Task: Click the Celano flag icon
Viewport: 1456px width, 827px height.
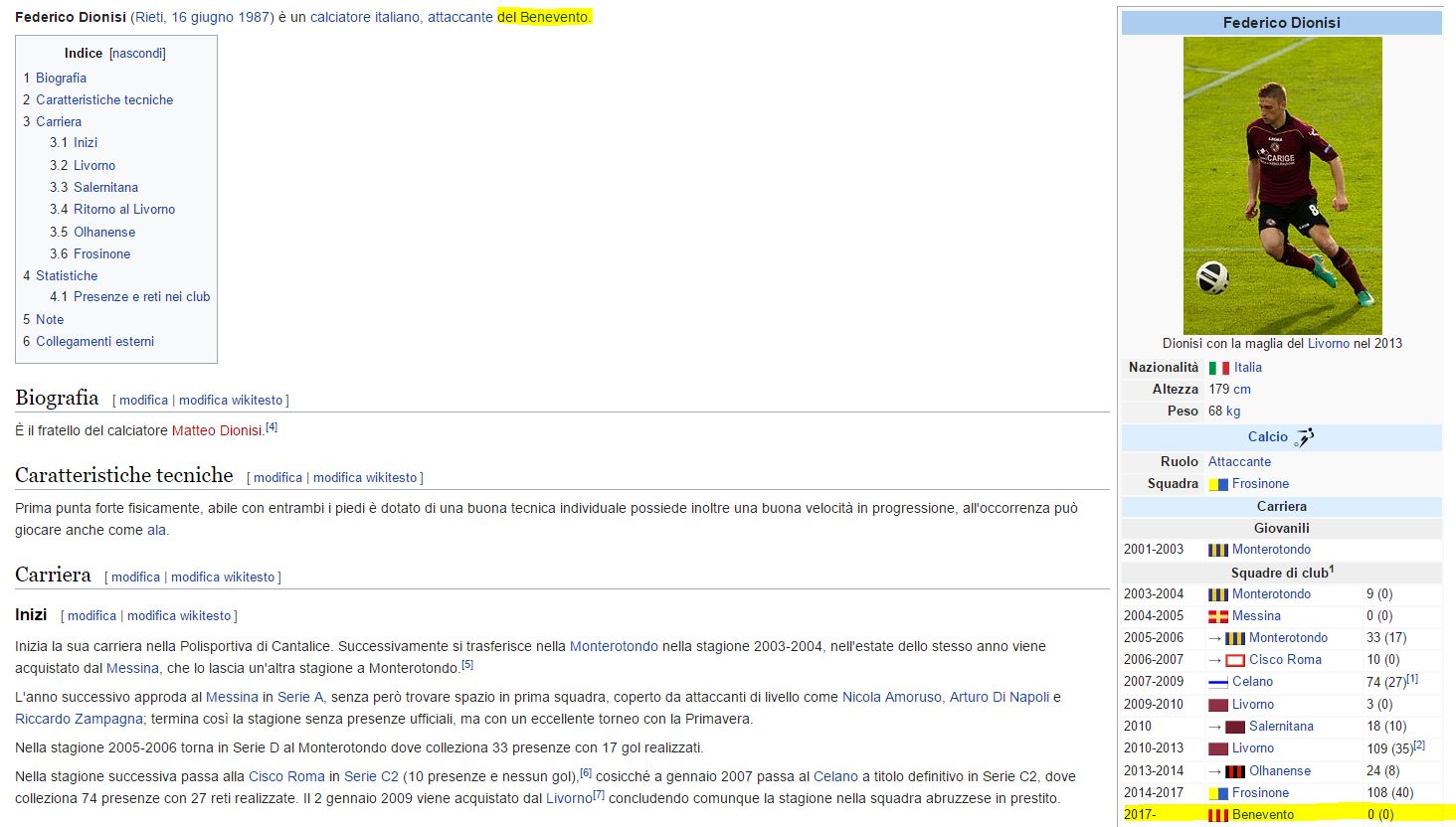Action: pyautogui.click(x=1218, y=682)
